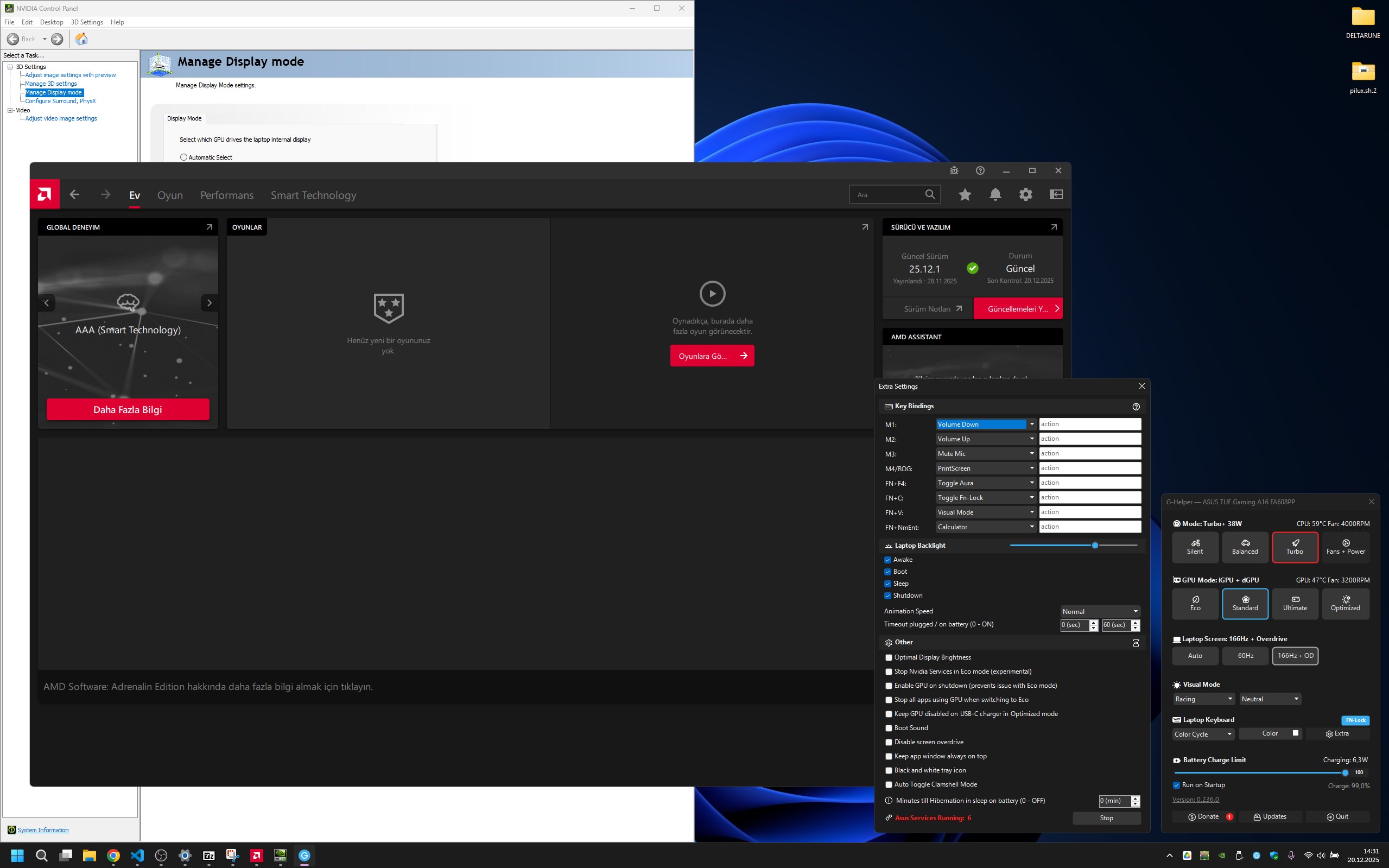
Task: Enable Optimal Display Brightness
Action: [x=889, y=657]
